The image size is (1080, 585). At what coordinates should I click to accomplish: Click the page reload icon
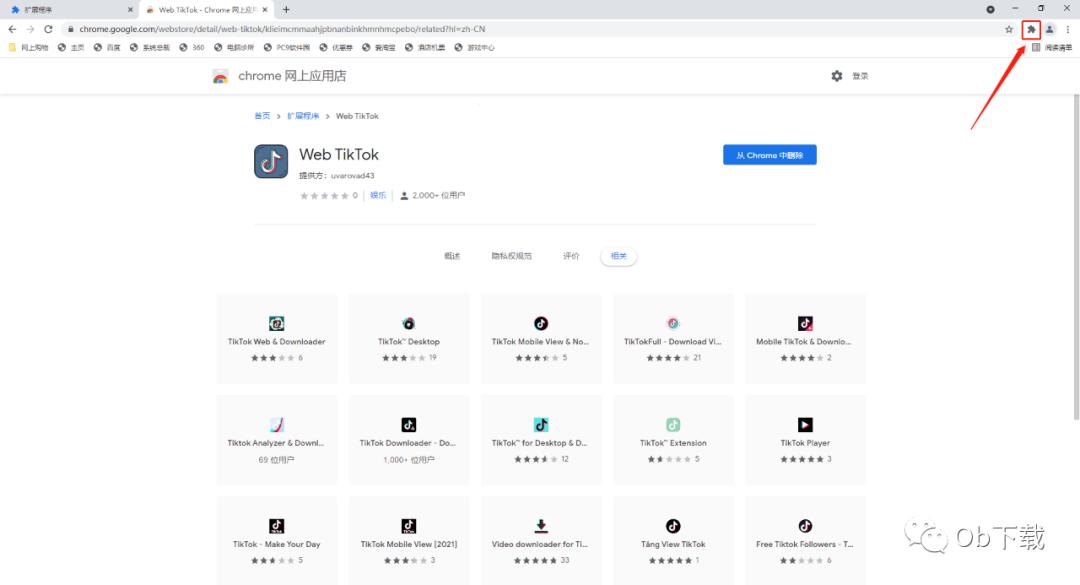click(x=47, y=29)
